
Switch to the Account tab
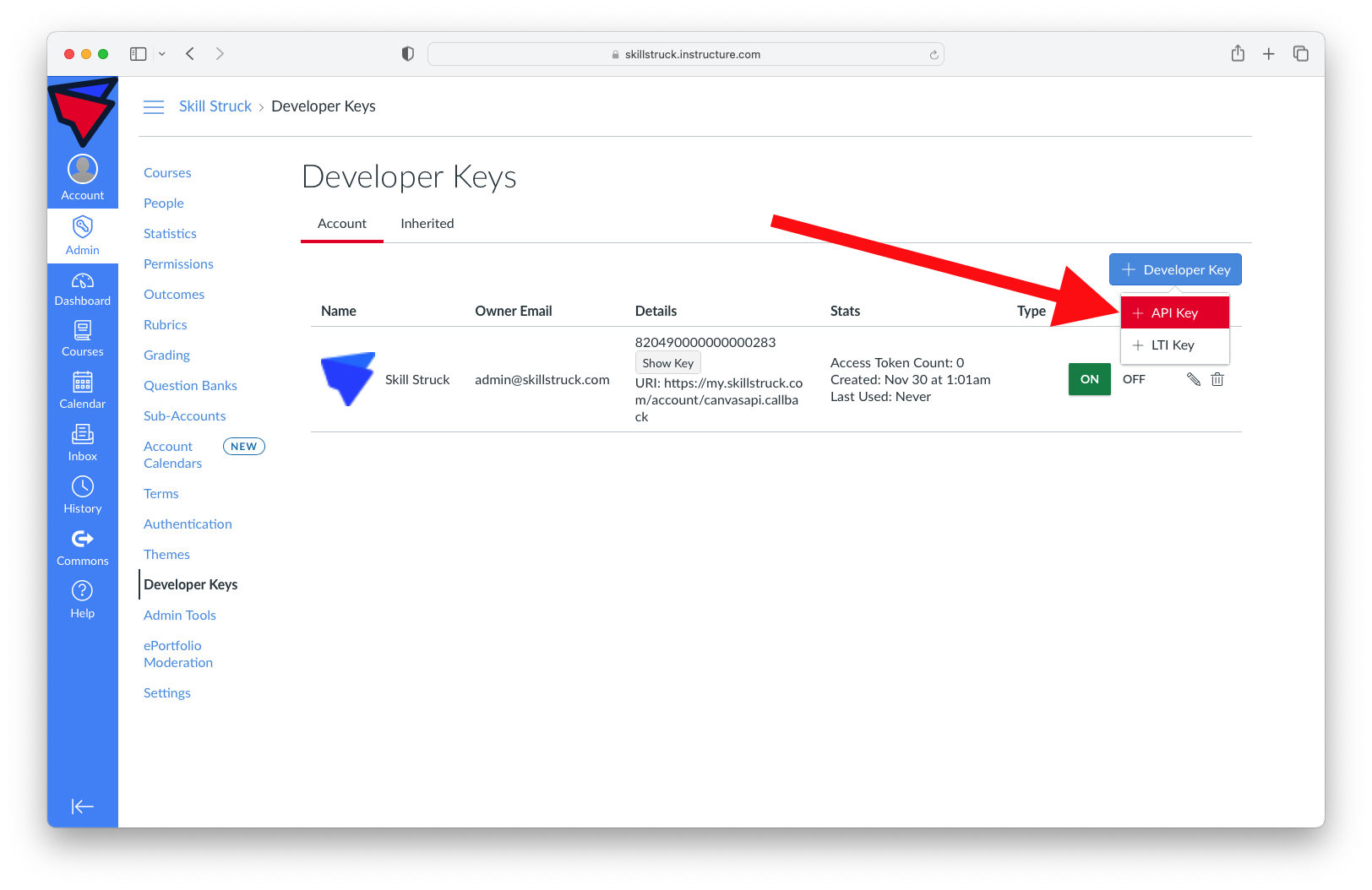(342, 224)
